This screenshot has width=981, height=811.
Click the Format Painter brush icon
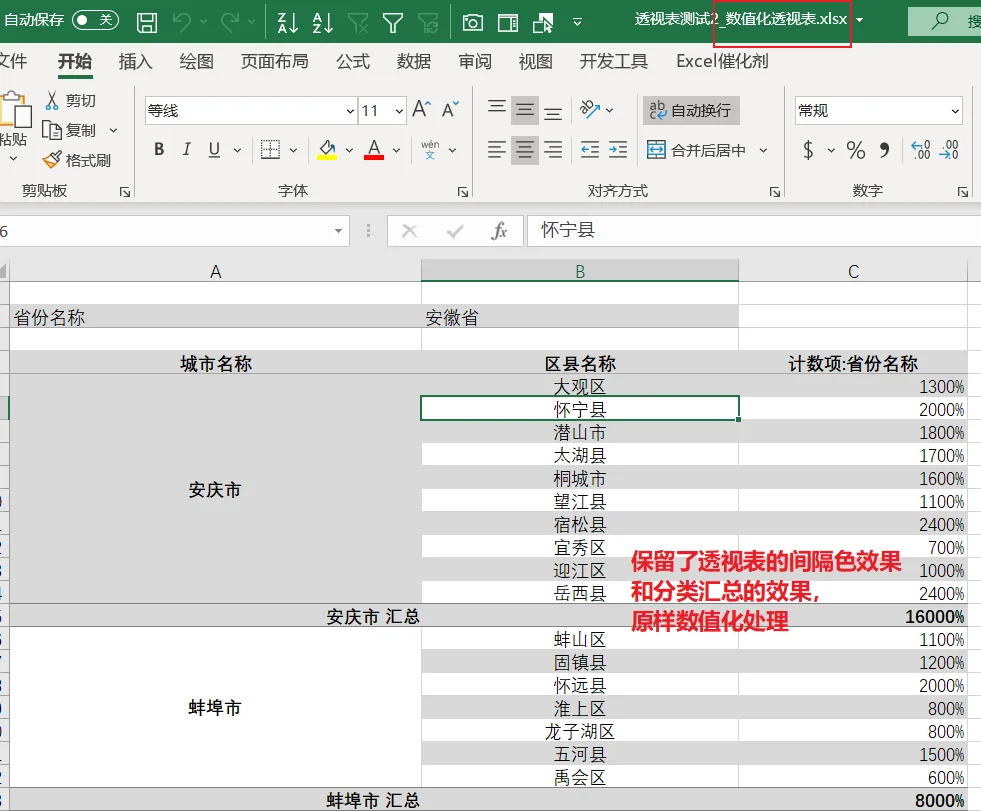click(x=52, y=160)
